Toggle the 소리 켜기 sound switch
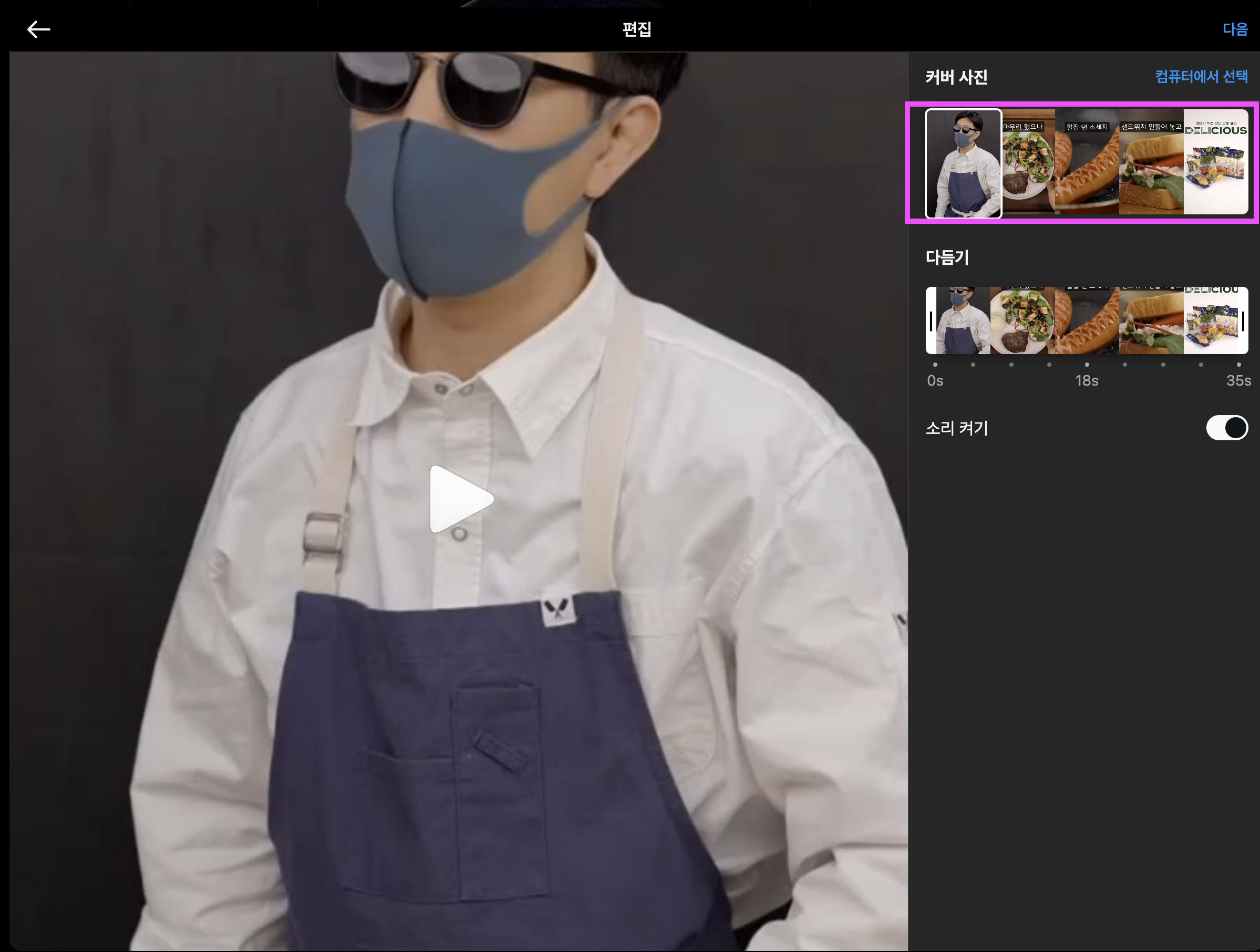Image resolution: width=1260 pixels, height=952 pixels. tap(1226, 428)
